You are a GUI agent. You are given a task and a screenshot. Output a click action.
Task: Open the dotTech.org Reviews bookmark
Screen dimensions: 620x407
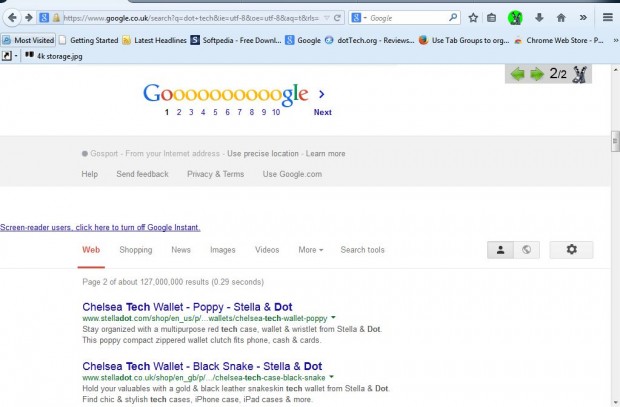[370, 40]
